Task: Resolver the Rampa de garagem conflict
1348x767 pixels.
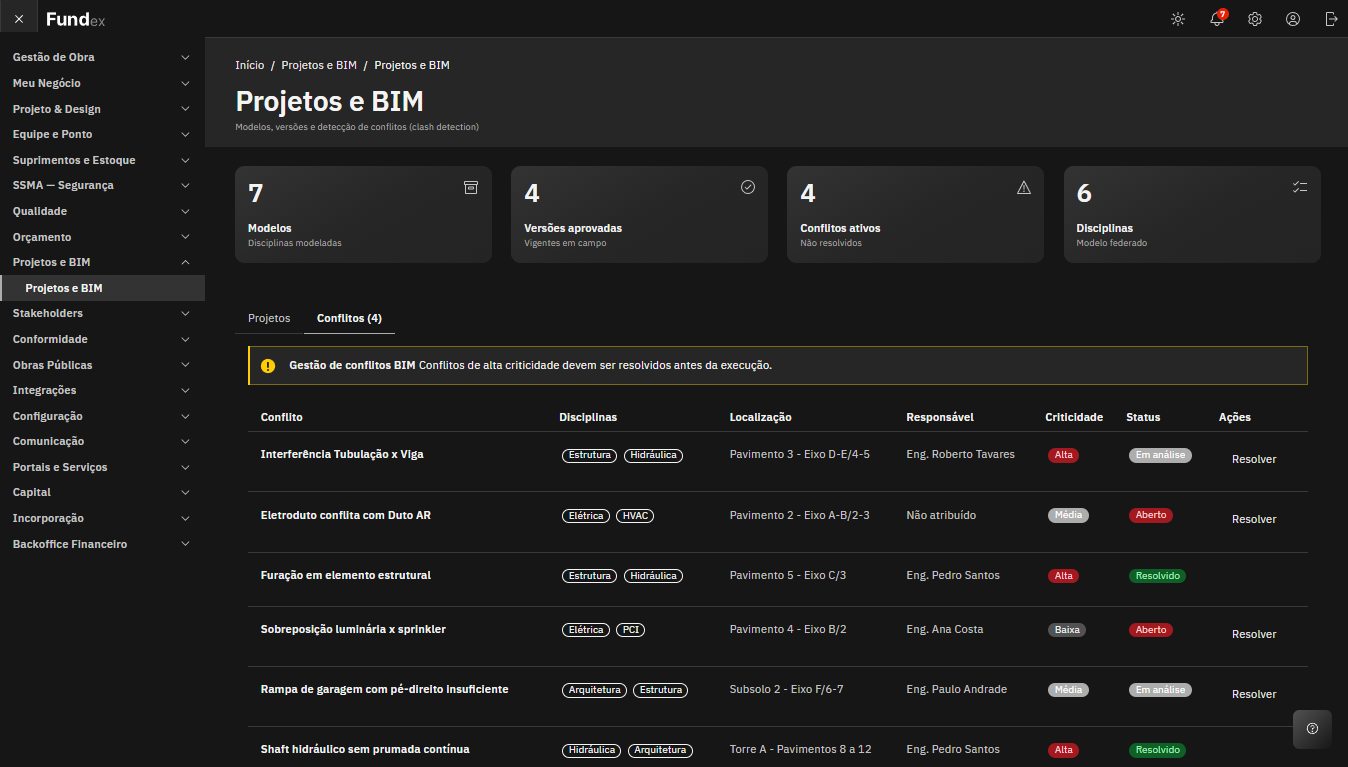Action: point(1254,694)
